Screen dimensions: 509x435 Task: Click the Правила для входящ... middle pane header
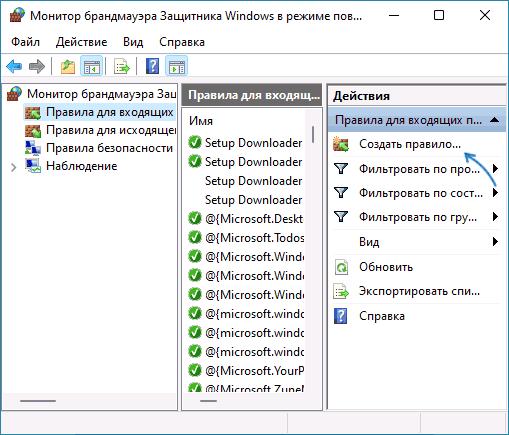(252, 95)
